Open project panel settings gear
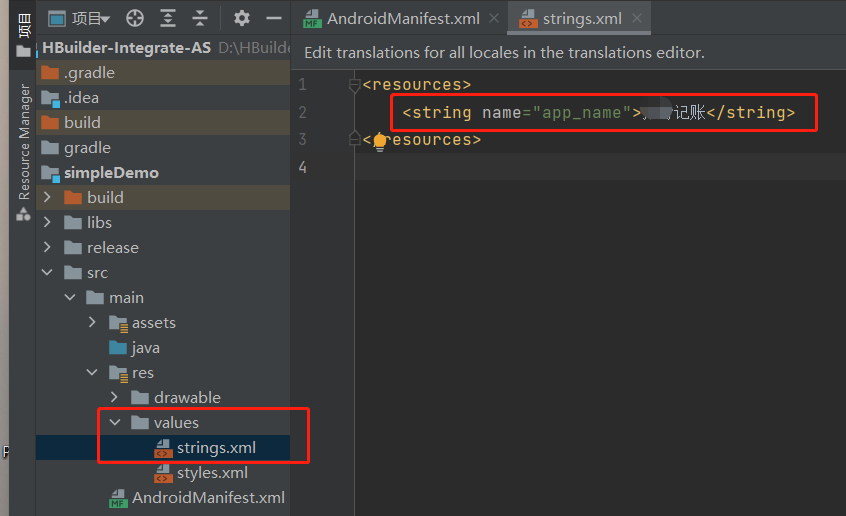 [x=241, y=18]
